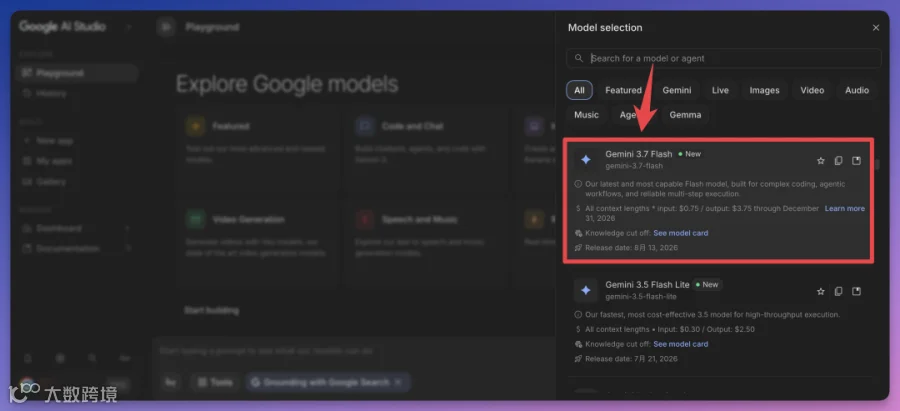Toggle the sidebar icon beside the Playground title
This screenshot has width=900, height=411.
(x=166, y=27)
